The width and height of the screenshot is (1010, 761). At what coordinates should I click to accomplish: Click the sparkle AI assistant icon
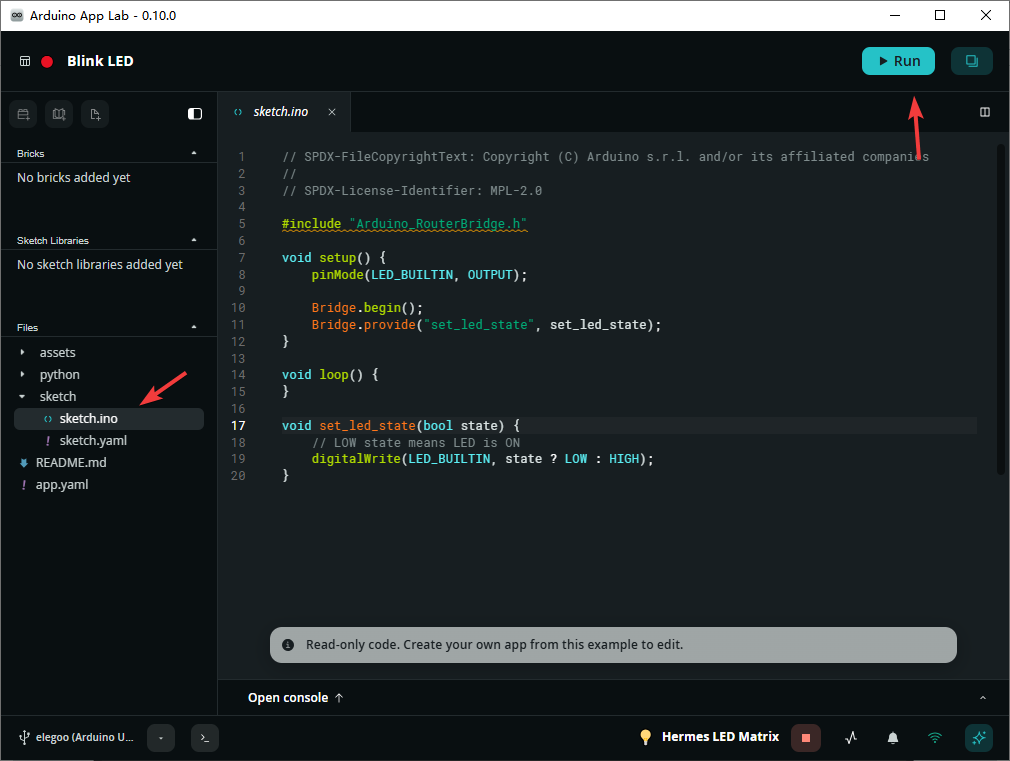[x=978, y=738]
